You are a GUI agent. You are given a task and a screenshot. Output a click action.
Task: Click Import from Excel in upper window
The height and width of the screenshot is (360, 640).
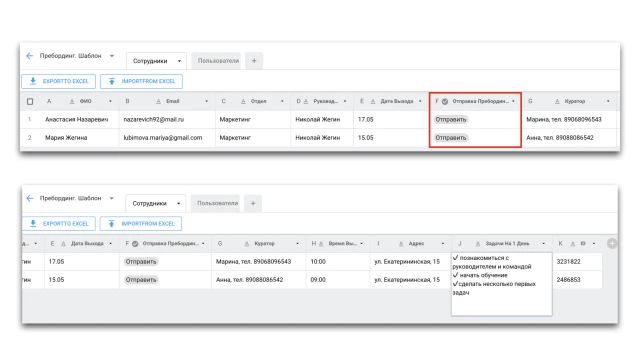(x=141, y=81)
